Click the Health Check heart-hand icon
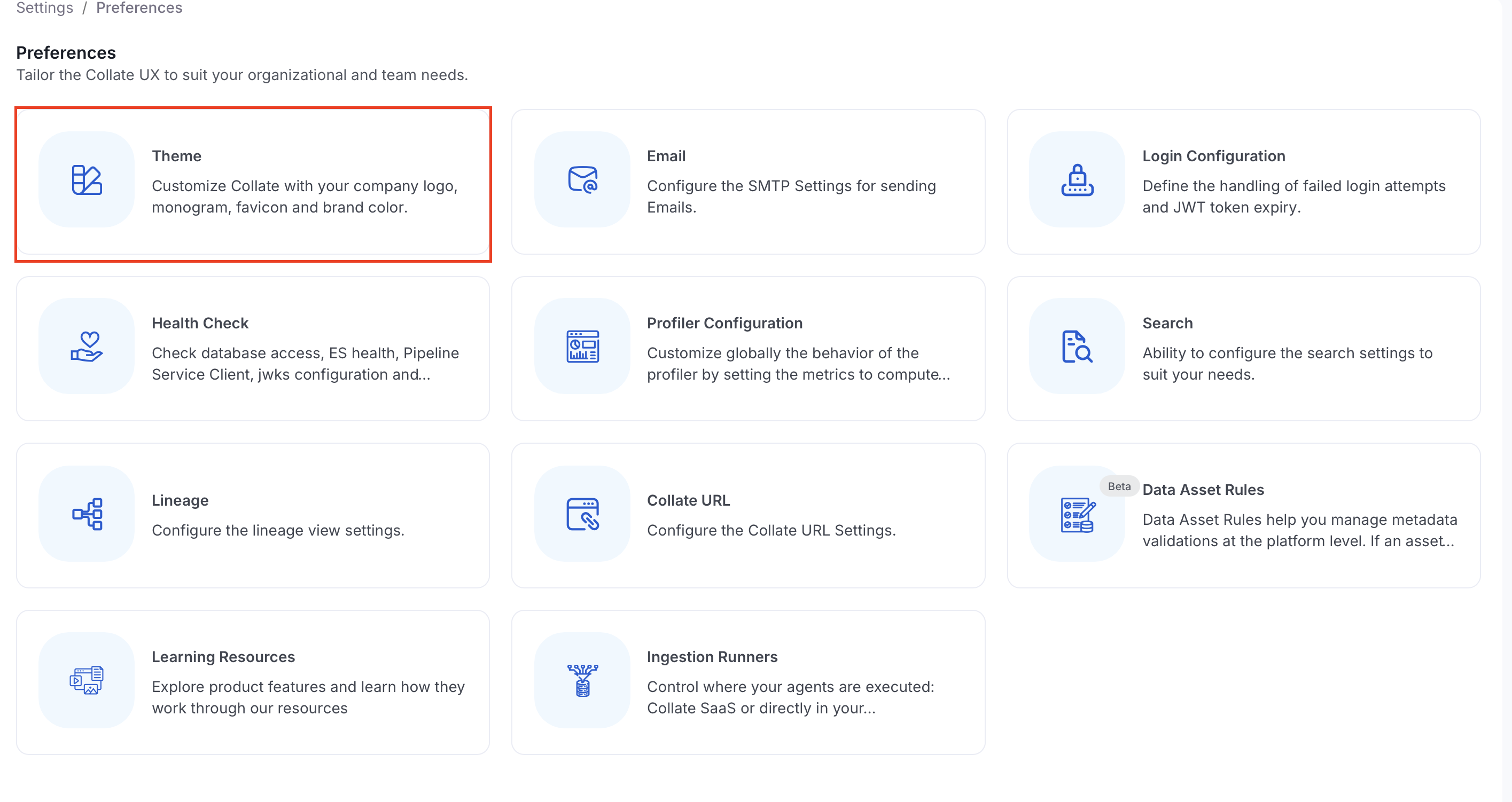Screen dimensions: 1512x802 point(87,346)
